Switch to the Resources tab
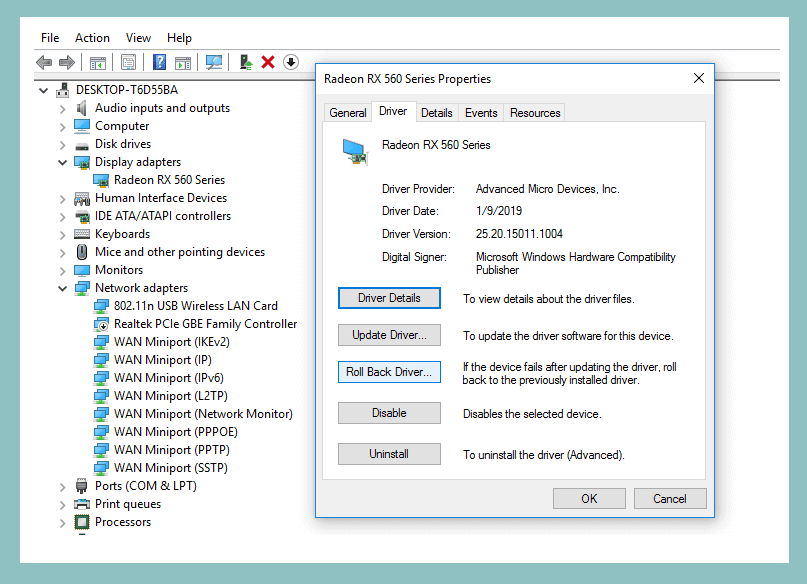Image resolution: width=807 pixels, height=584 pixels. (x=535, y=113)
